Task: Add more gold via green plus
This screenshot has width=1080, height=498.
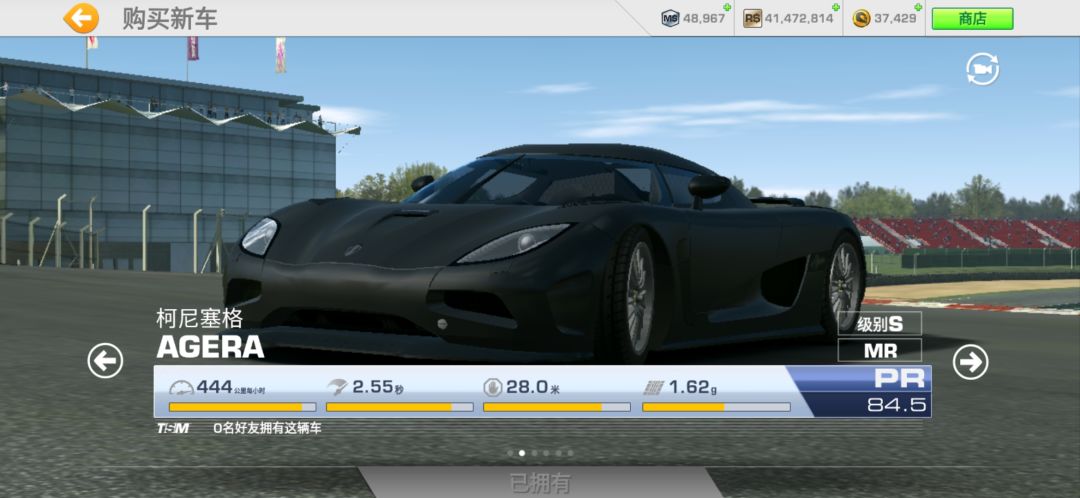Action: pos(919,8)
